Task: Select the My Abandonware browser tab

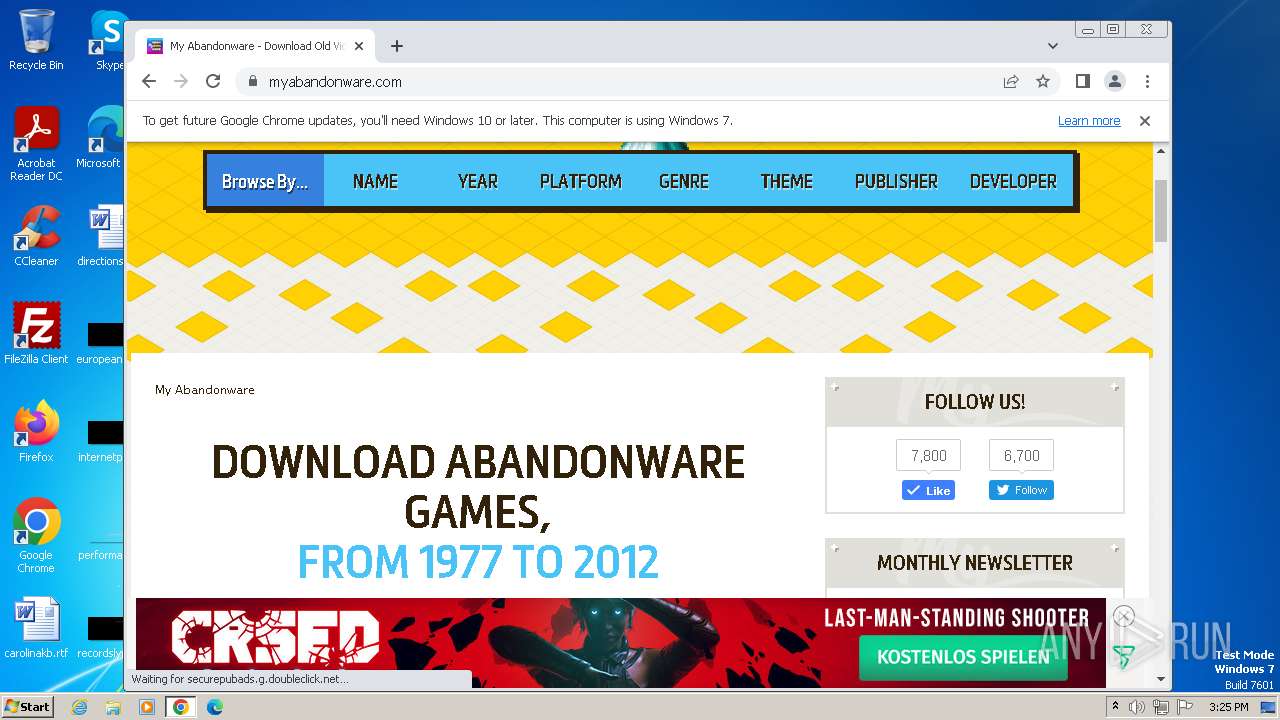Action: (255, 46)
